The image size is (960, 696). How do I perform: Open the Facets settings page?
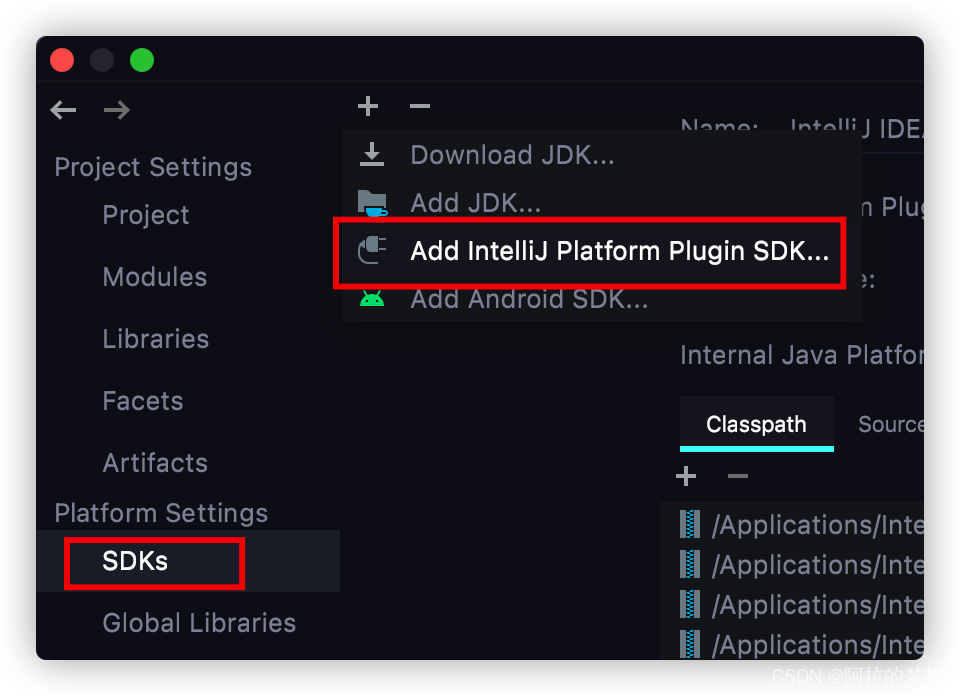(x=143, y=401)
